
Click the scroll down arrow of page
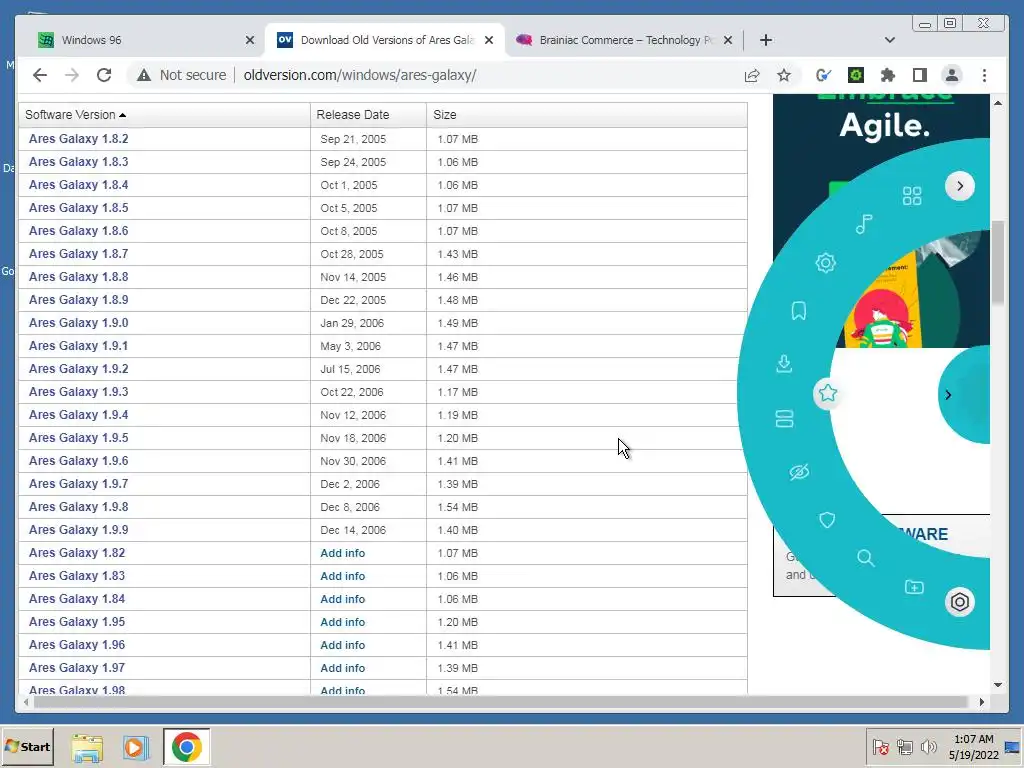[x=997, y=685]
